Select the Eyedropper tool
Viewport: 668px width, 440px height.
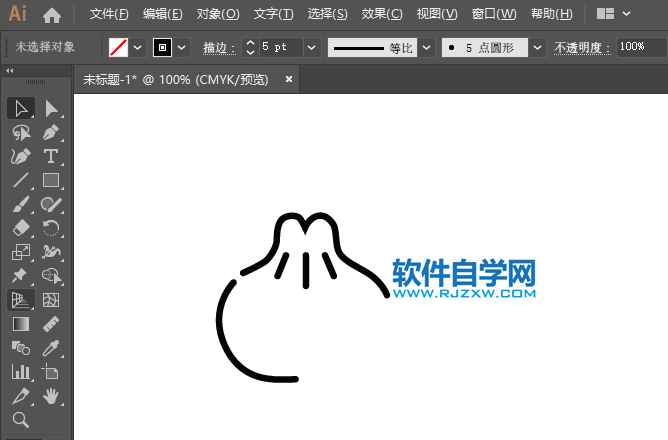[51, 348]
